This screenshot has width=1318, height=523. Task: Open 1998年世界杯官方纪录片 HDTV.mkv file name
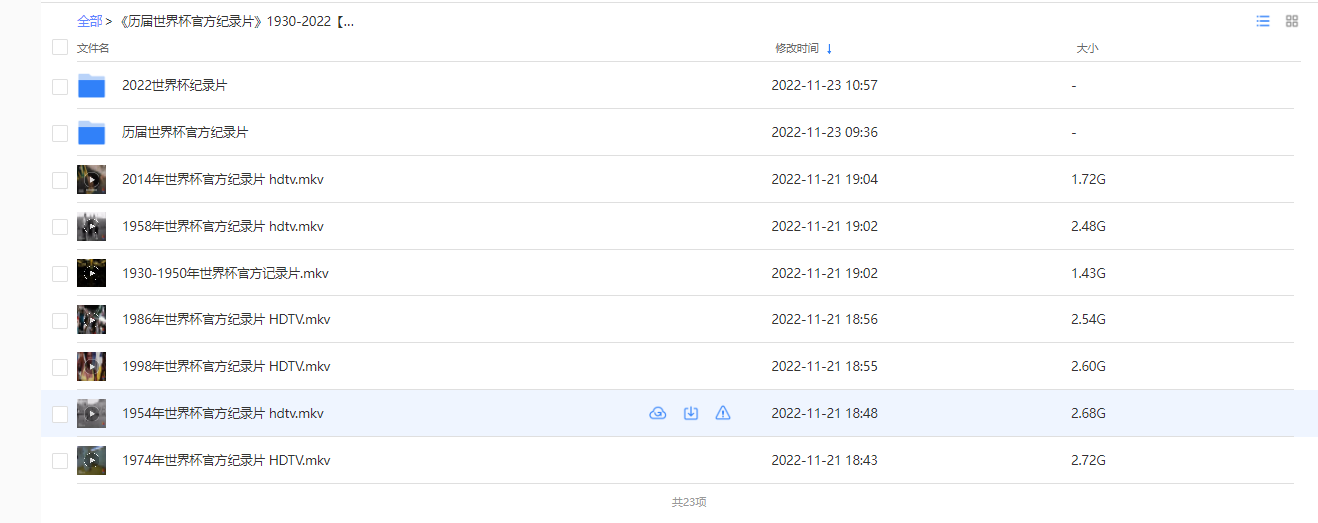click(226, 367)
